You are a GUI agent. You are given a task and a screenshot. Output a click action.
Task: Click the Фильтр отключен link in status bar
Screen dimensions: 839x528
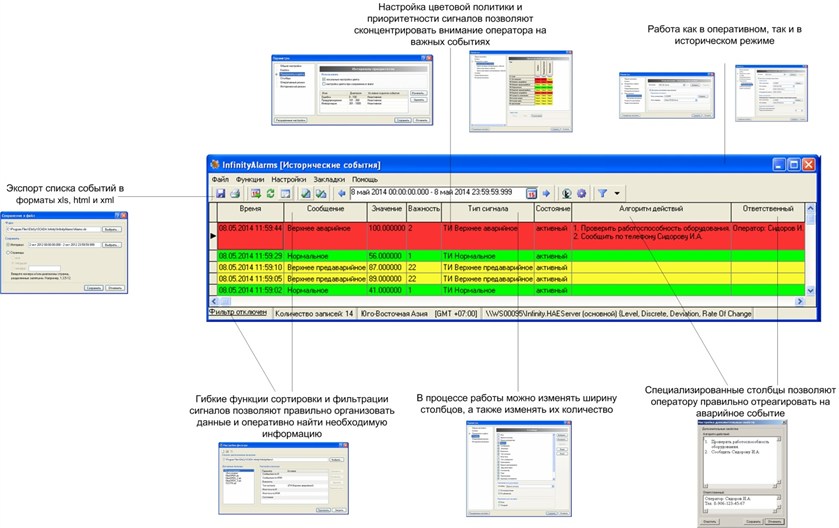click(x=238, y=313)
